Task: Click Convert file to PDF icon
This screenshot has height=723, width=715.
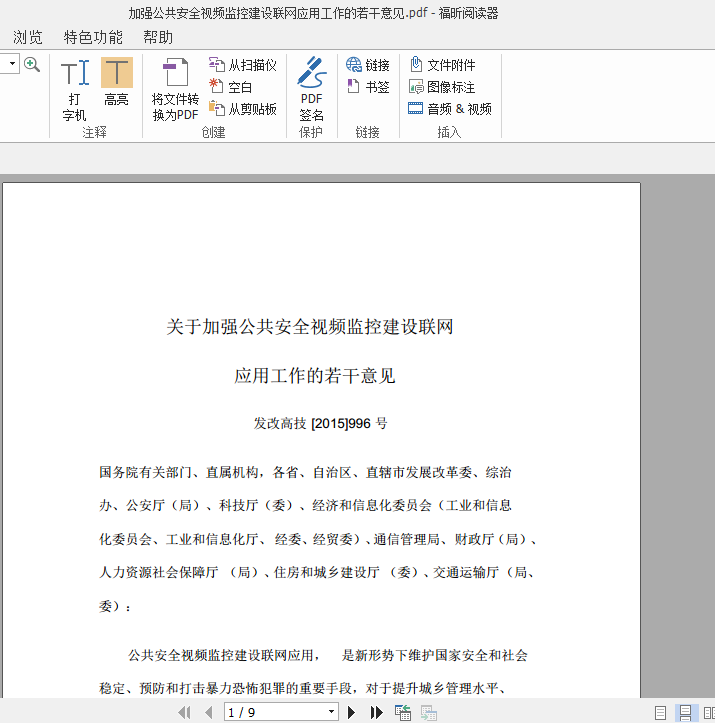Action: pyautogui.click(x=175, y=88)
